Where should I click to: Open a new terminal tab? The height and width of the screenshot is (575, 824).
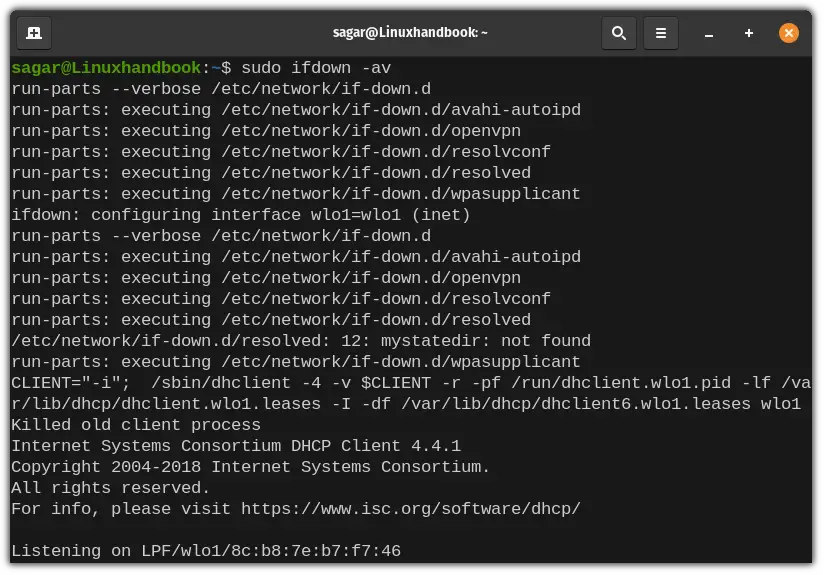[34, 33]
